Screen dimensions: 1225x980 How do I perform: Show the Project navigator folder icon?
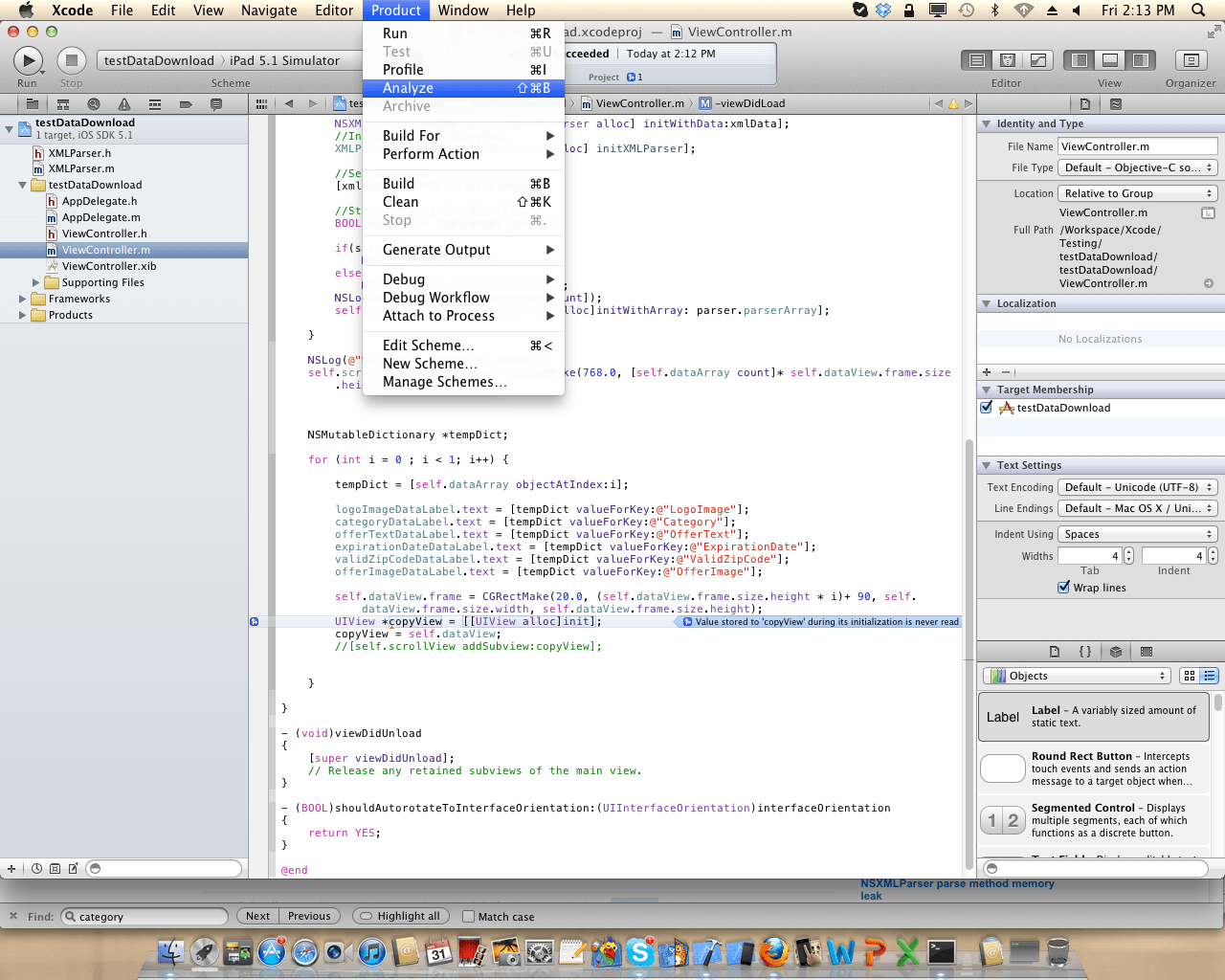coord(32,103)
